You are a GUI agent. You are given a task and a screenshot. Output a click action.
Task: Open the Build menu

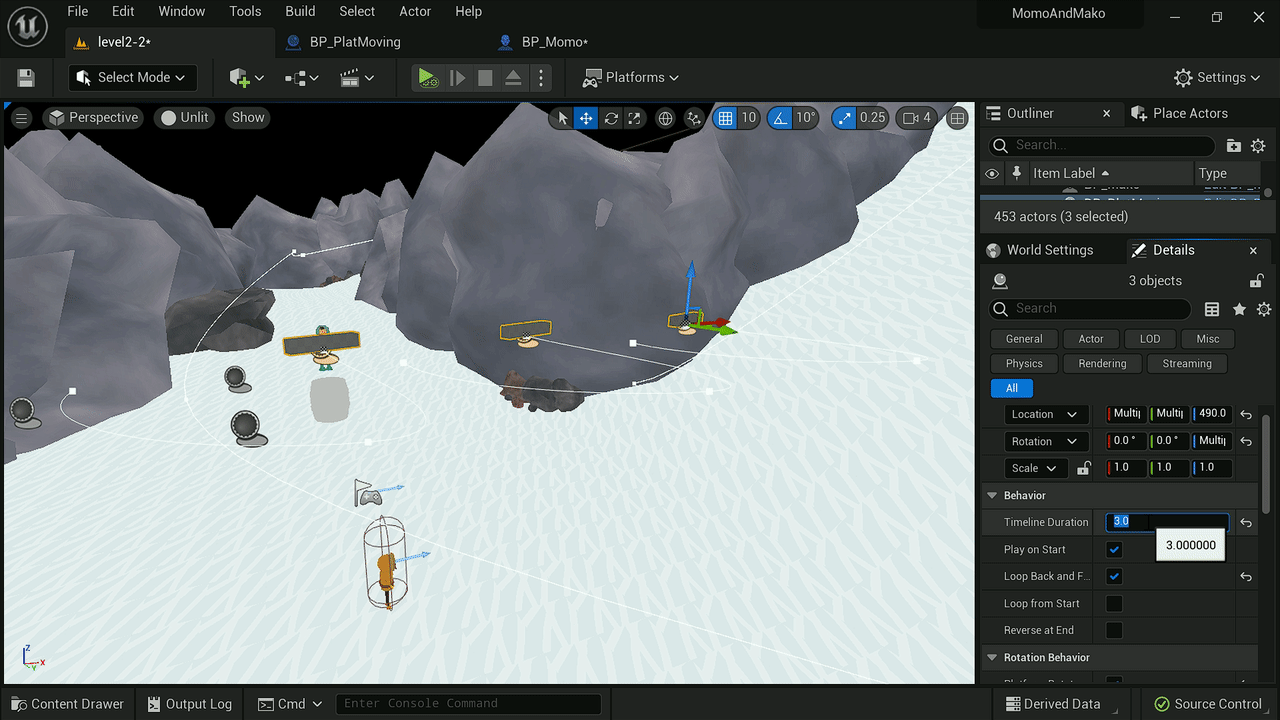(x=300, y=12)
